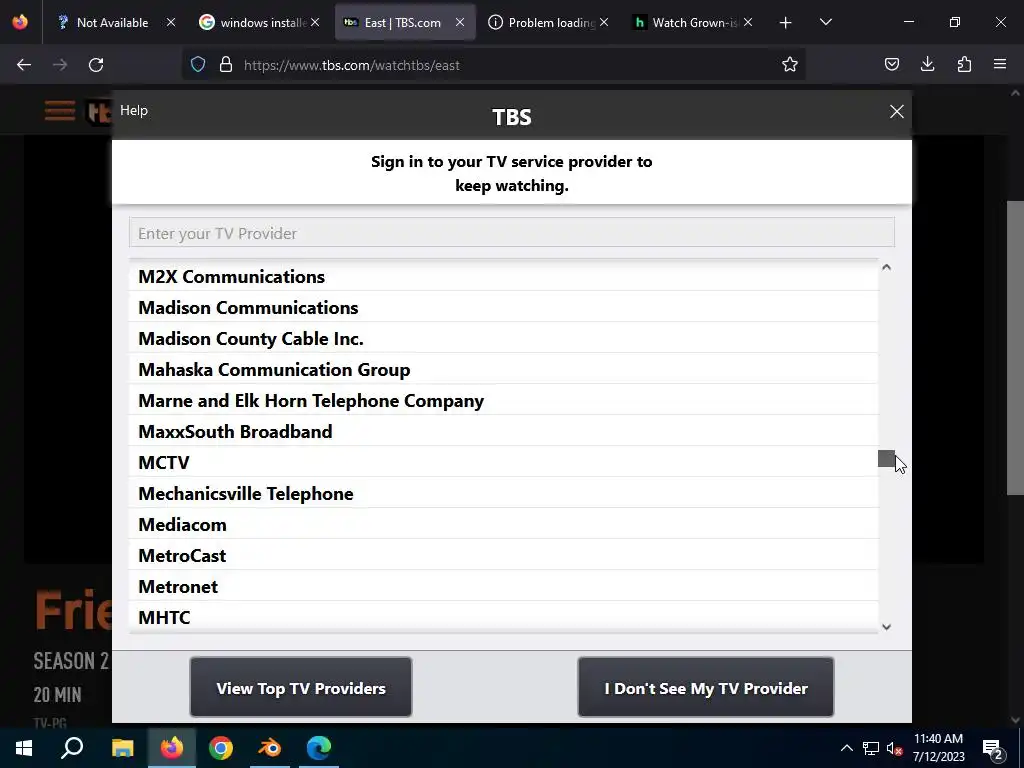This screenshot has width=1024, height=768.
Task: Click page scrollbar thumb on the right edge
Action: tap(1015, 347)
